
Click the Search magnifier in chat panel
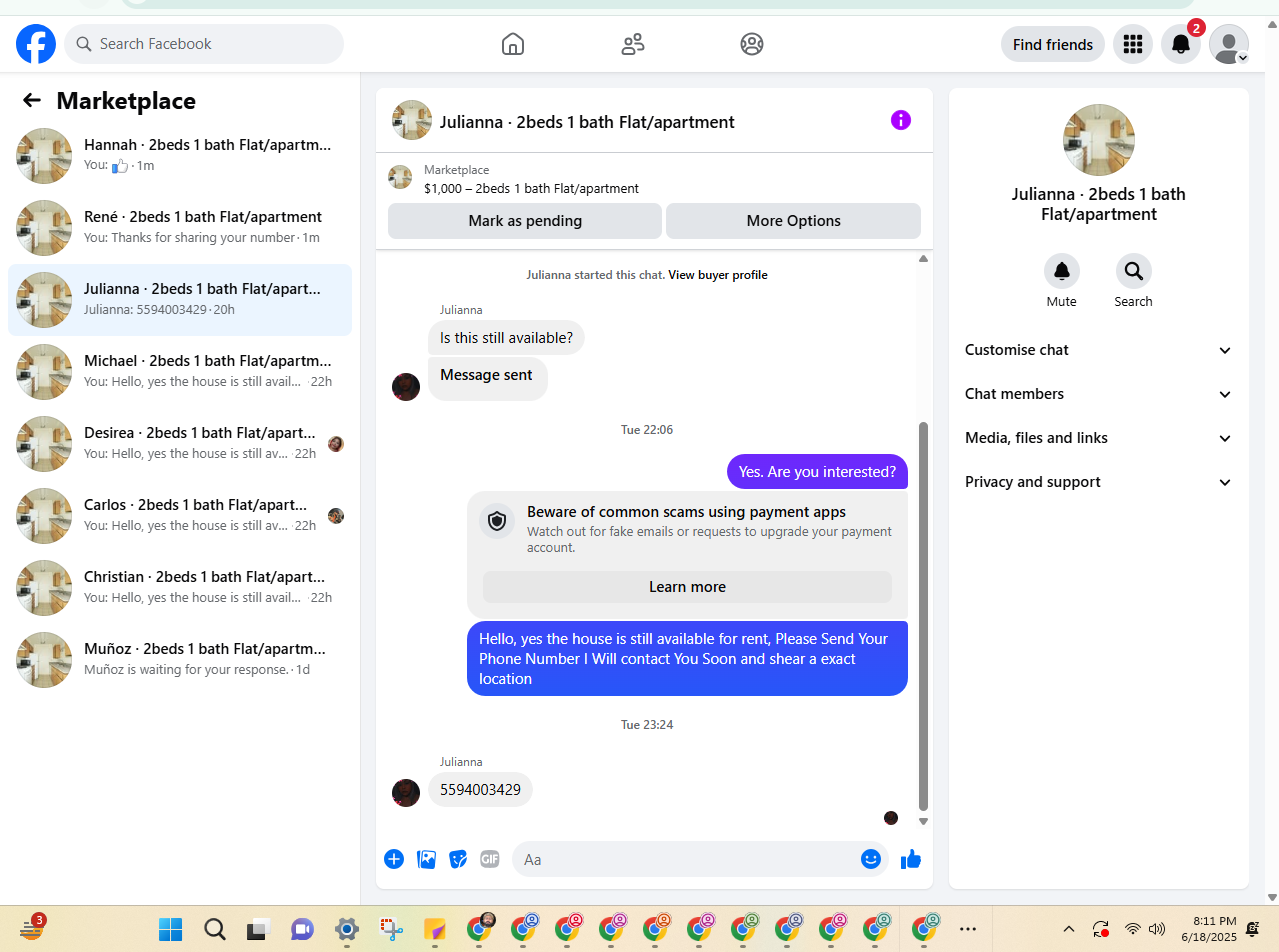point(1134,271)
